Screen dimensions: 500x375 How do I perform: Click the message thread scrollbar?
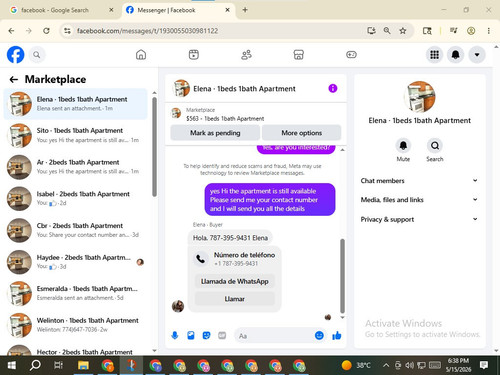pyautogui.click(x=342, y=275)
